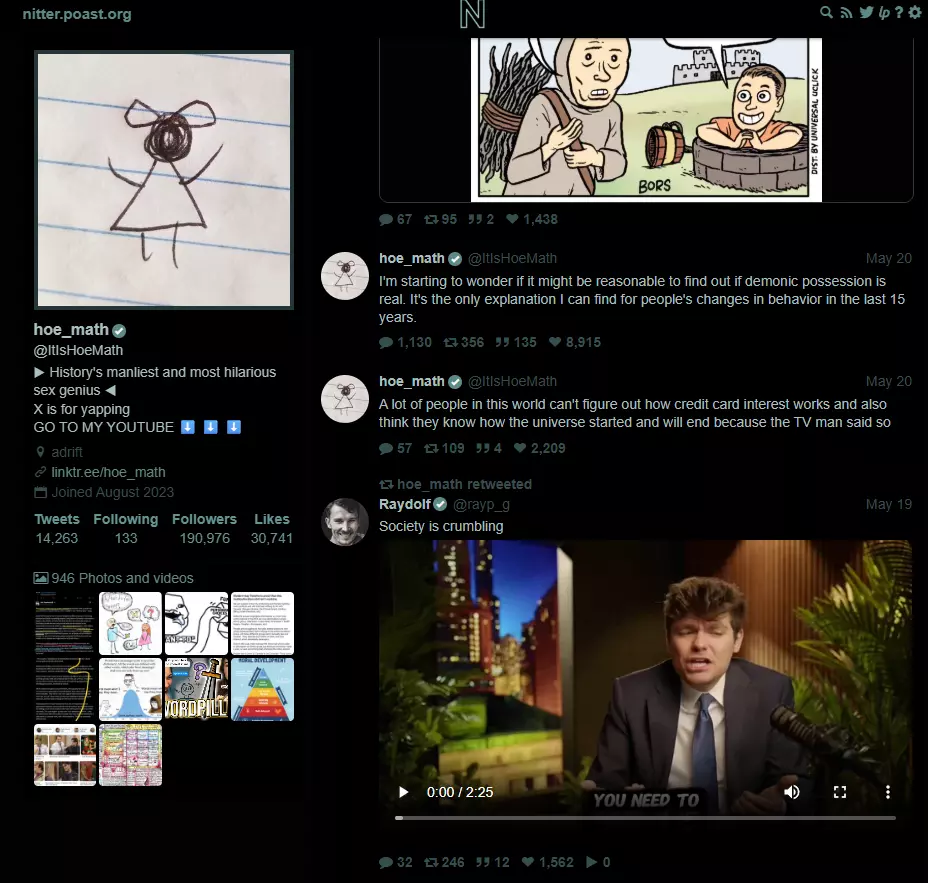Select the Tweets stat 14,263

57,528
